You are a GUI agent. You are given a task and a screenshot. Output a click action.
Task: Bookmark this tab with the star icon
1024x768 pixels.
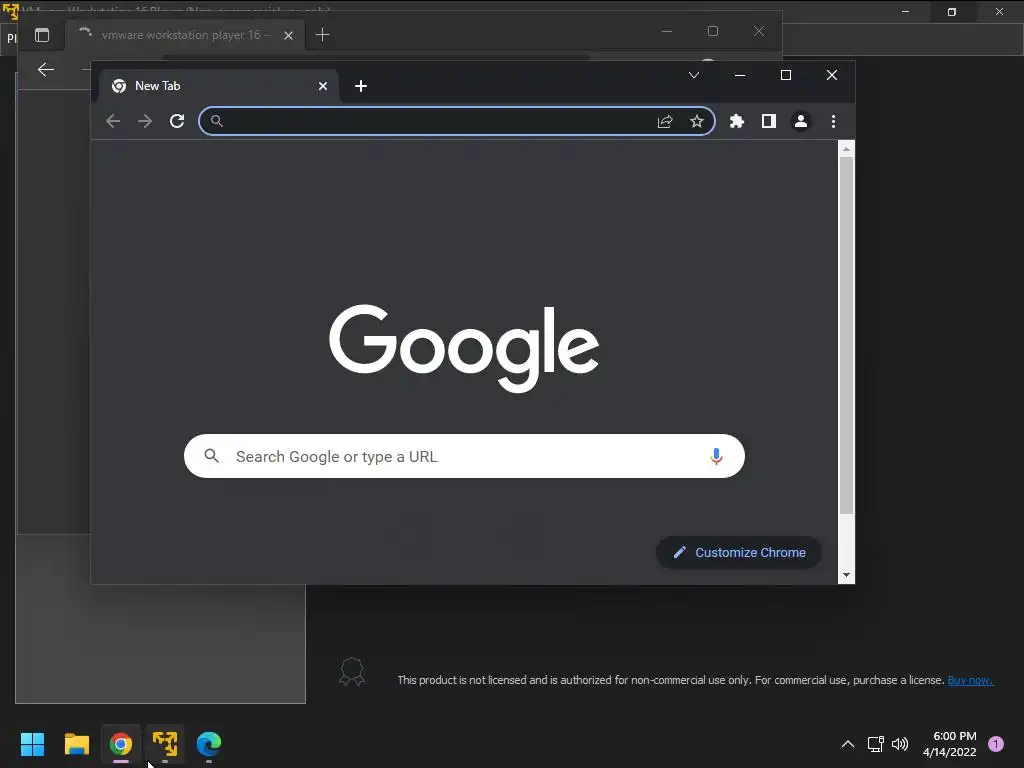tap(697, 121)
